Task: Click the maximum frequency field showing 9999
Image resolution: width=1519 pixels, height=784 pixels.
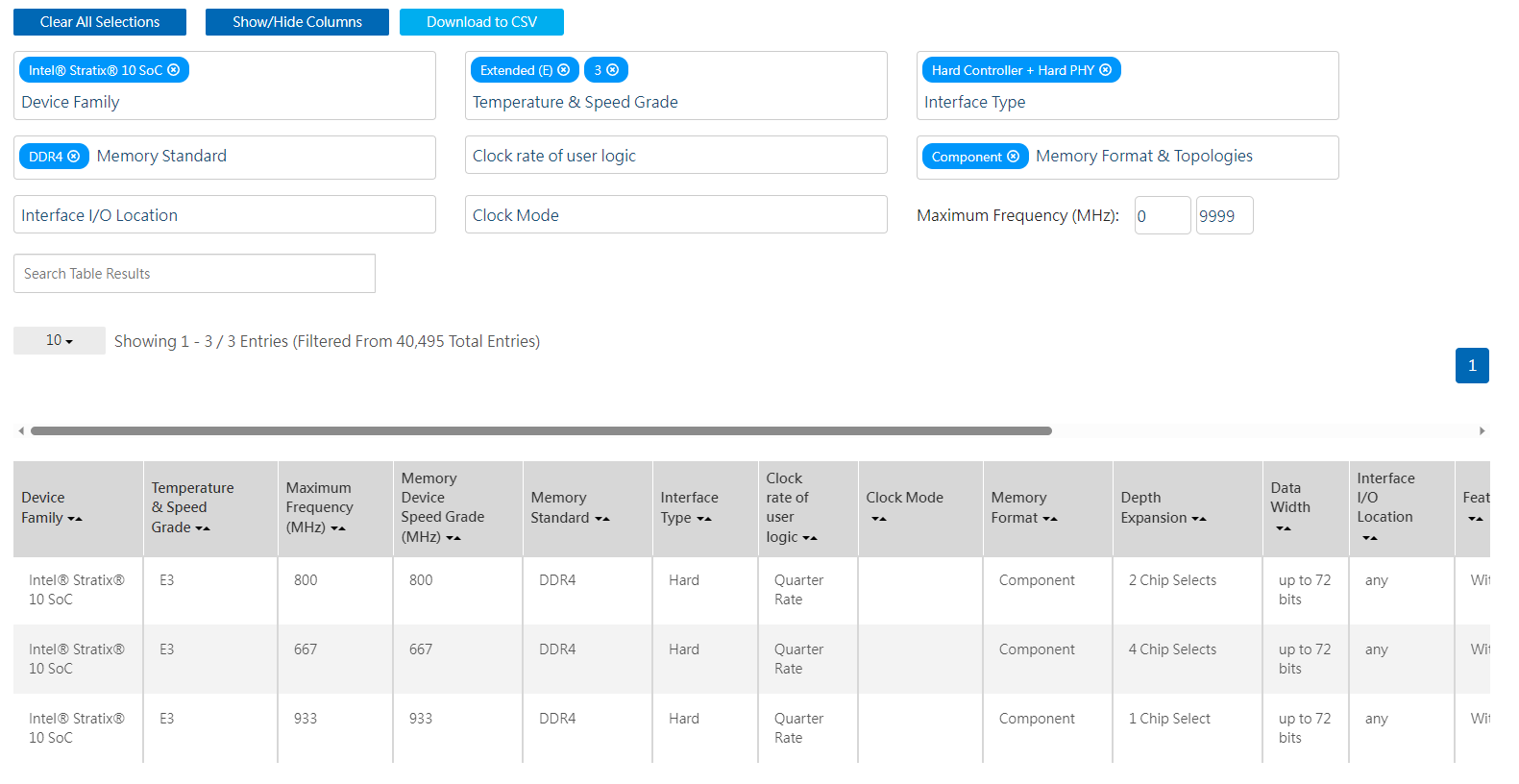Action: (1224, 216)
